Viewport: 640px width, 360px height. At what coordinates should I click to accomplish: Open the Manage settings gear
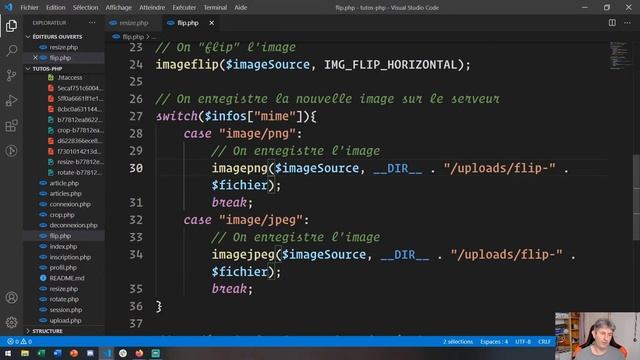coord(11,322)
